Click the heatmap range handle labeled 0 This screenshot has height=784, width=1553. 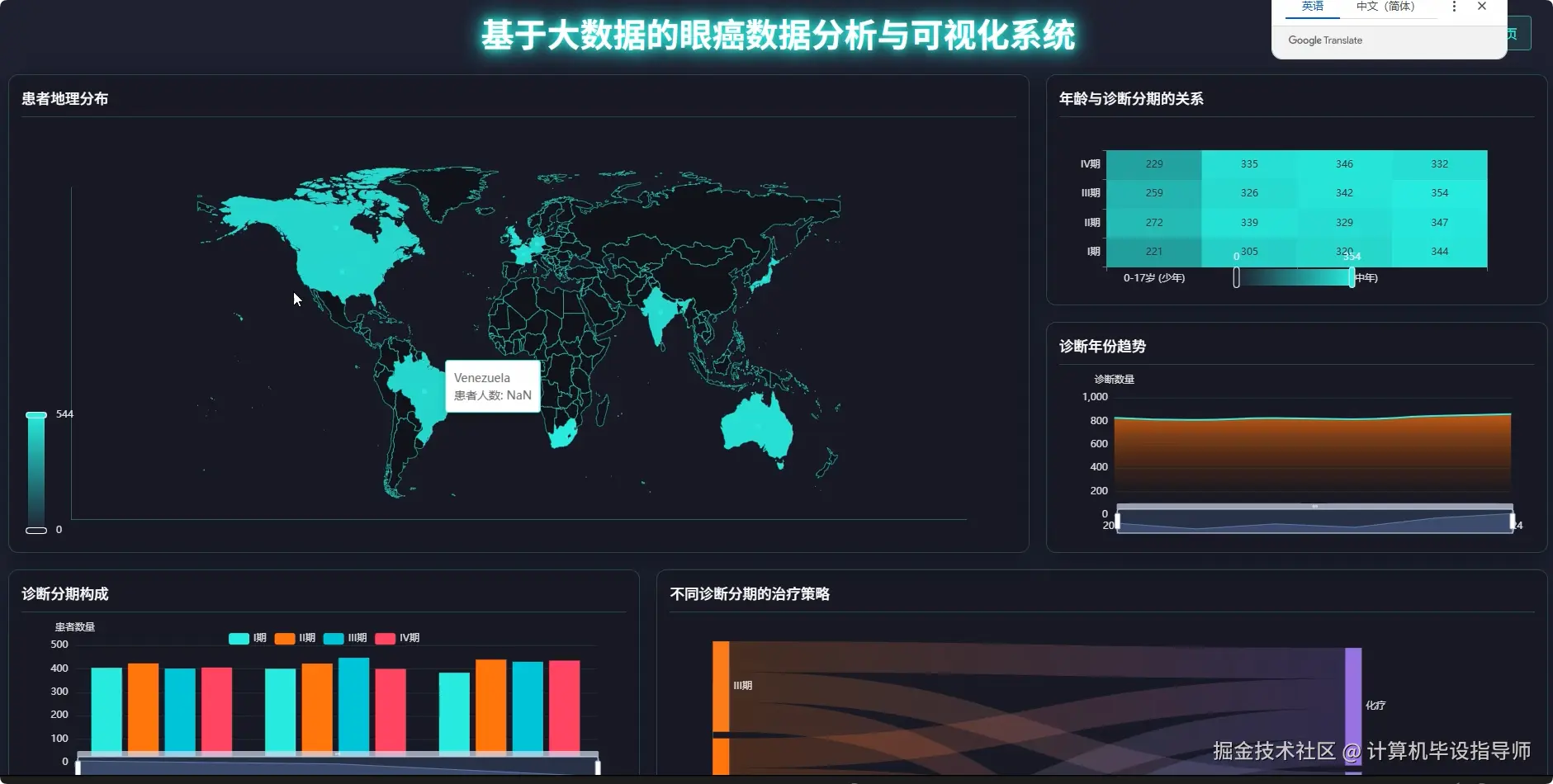1236,278
